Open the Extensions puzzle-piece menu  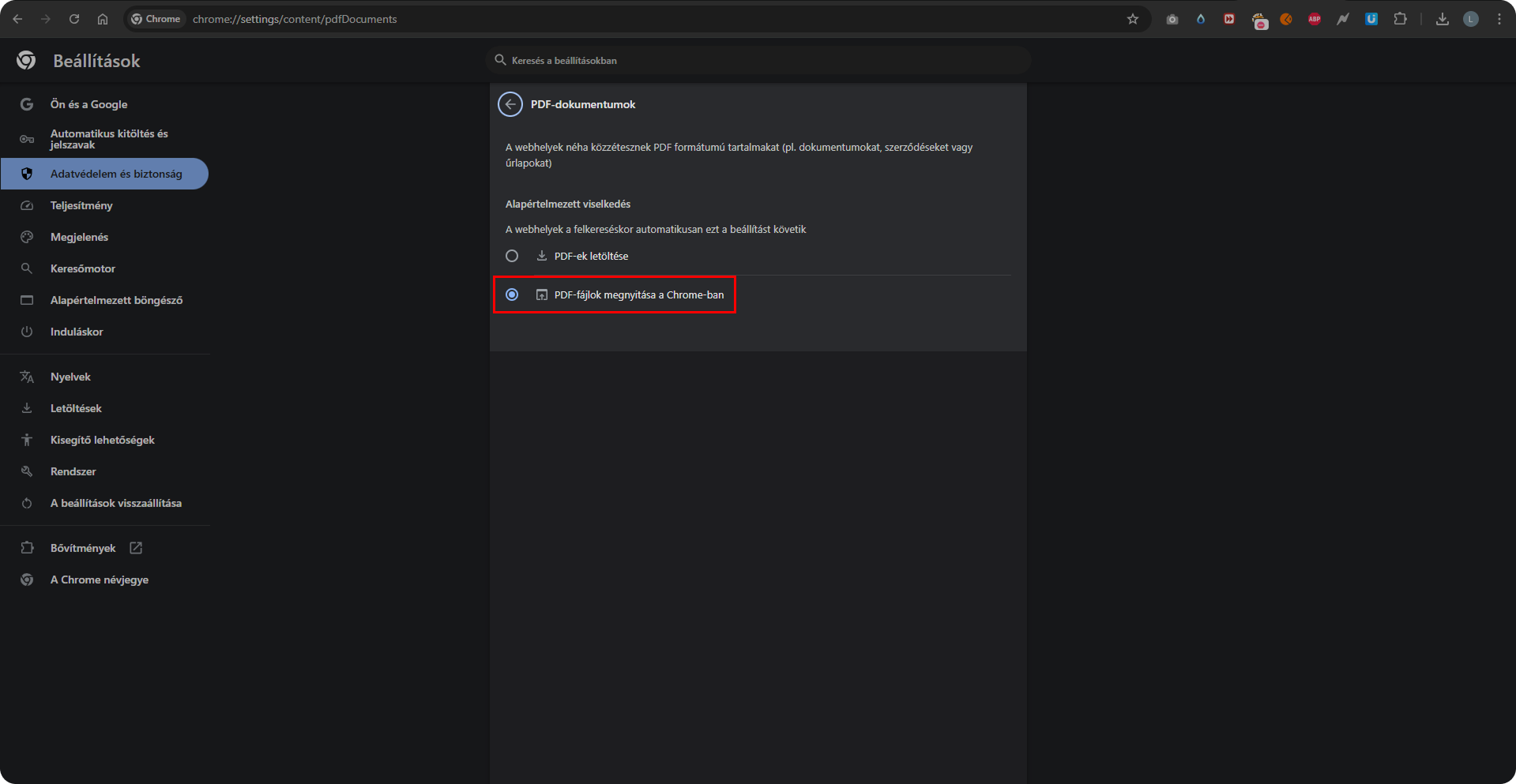click(1400, 19)
